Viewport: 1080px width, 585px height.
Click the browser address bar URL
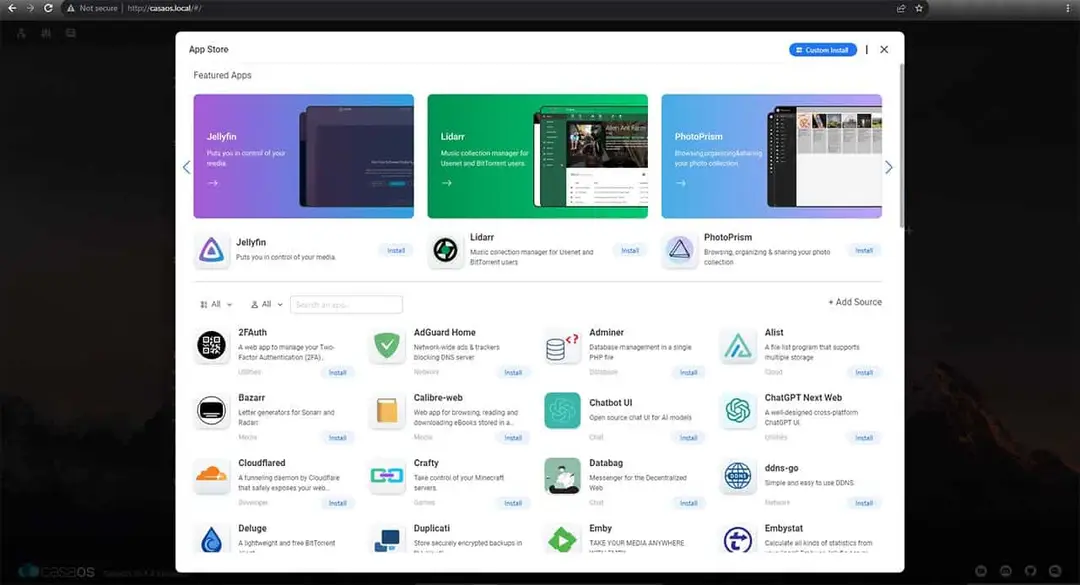click(x=165, y=8)
